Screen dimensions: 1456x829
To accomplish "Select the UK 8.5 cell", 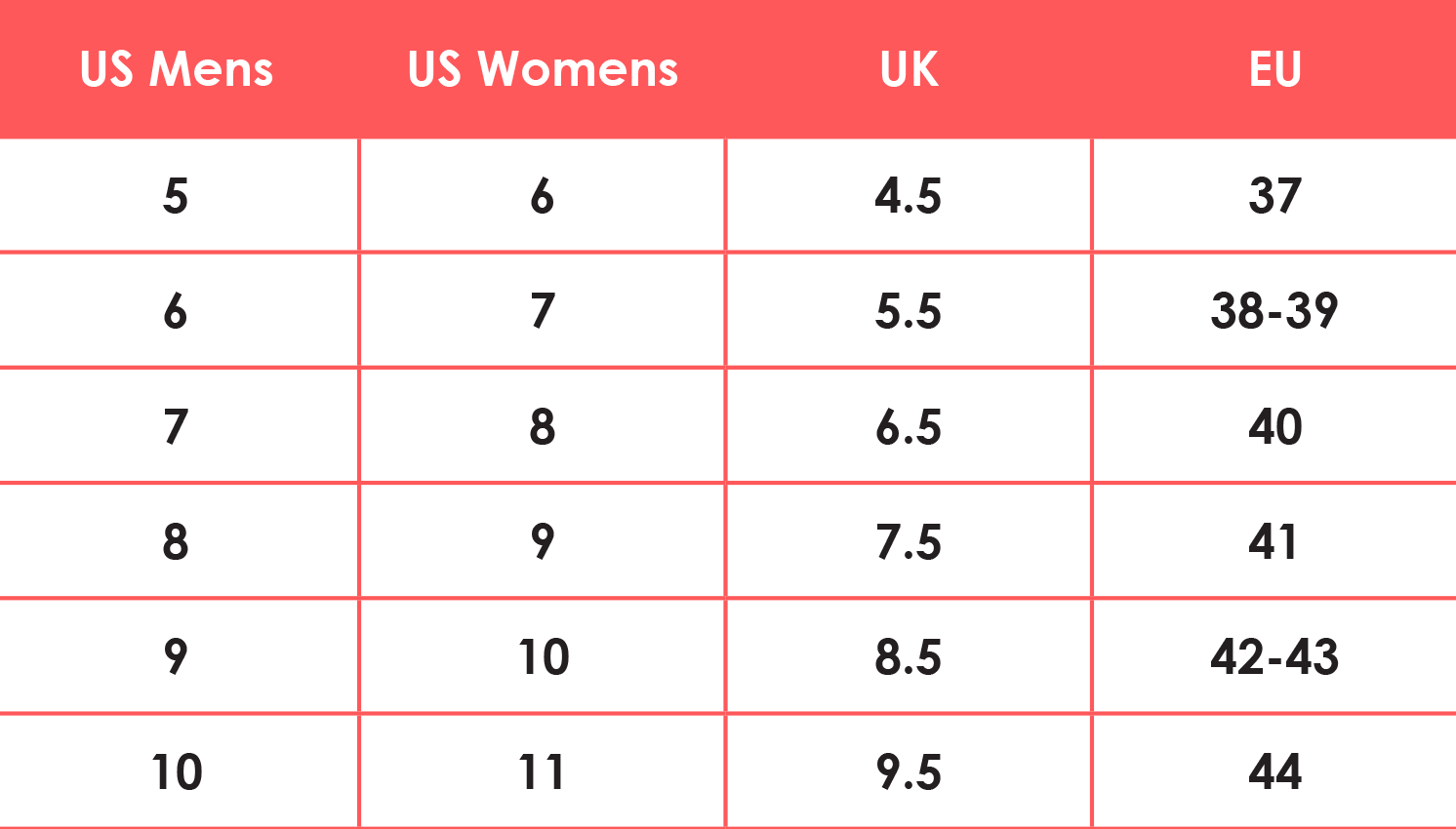I will [x=909, y=656].
